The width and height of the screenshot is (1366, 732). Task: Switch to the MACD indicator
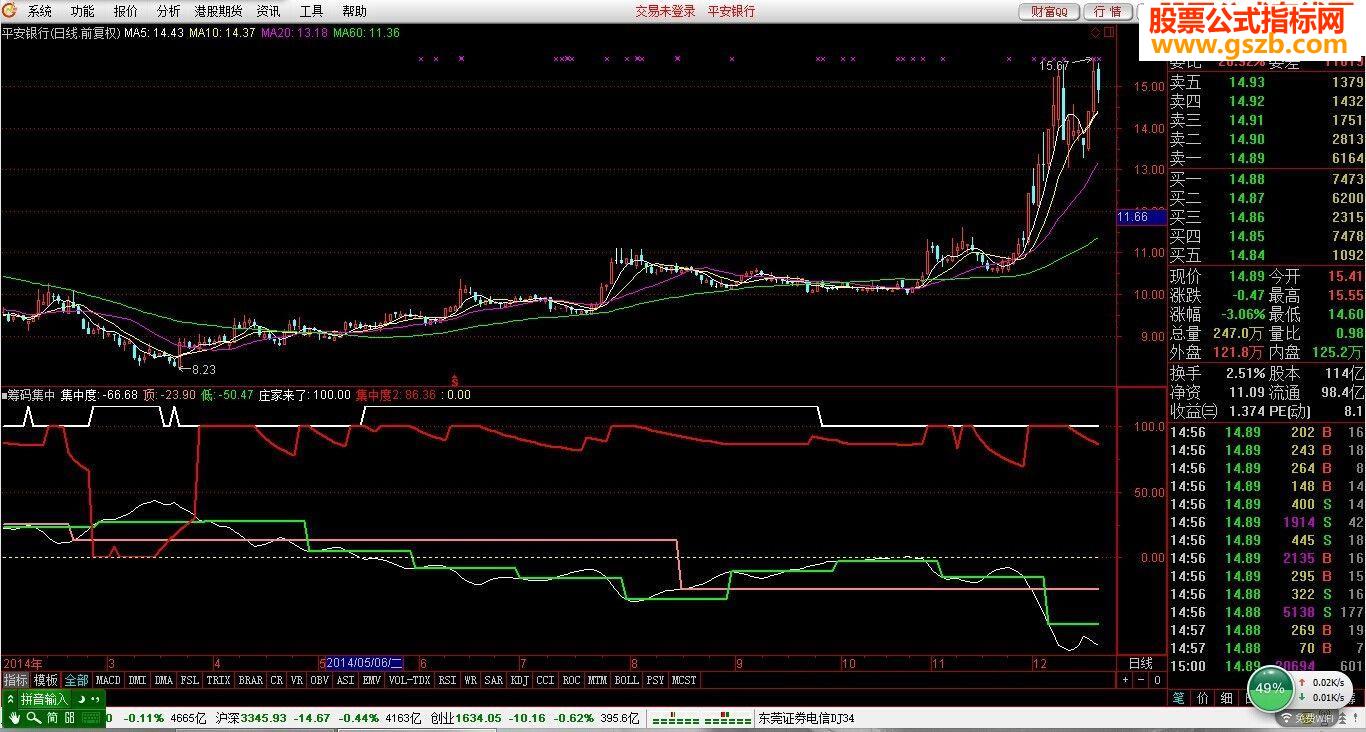point(108,680)
